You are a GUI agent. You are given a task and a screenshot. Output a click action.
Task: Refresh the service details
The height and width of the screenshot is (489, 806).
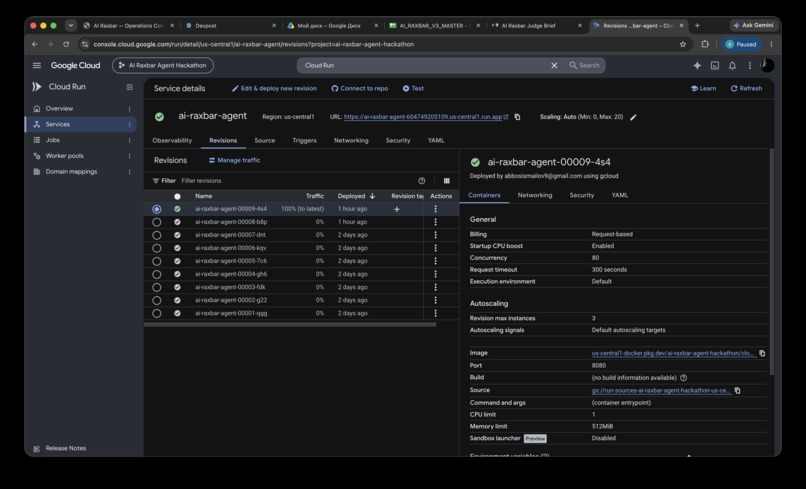[746, 88]
